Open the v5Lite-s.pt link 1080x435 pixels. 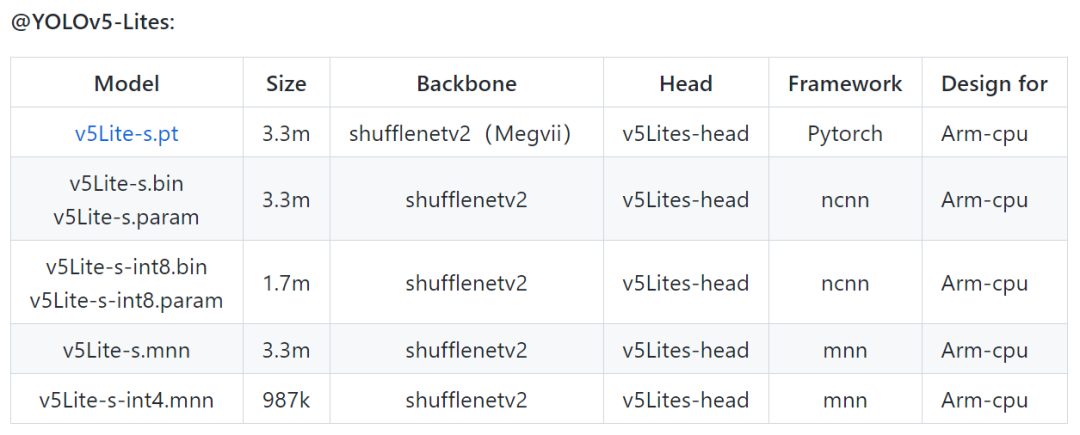pos(126,133)
